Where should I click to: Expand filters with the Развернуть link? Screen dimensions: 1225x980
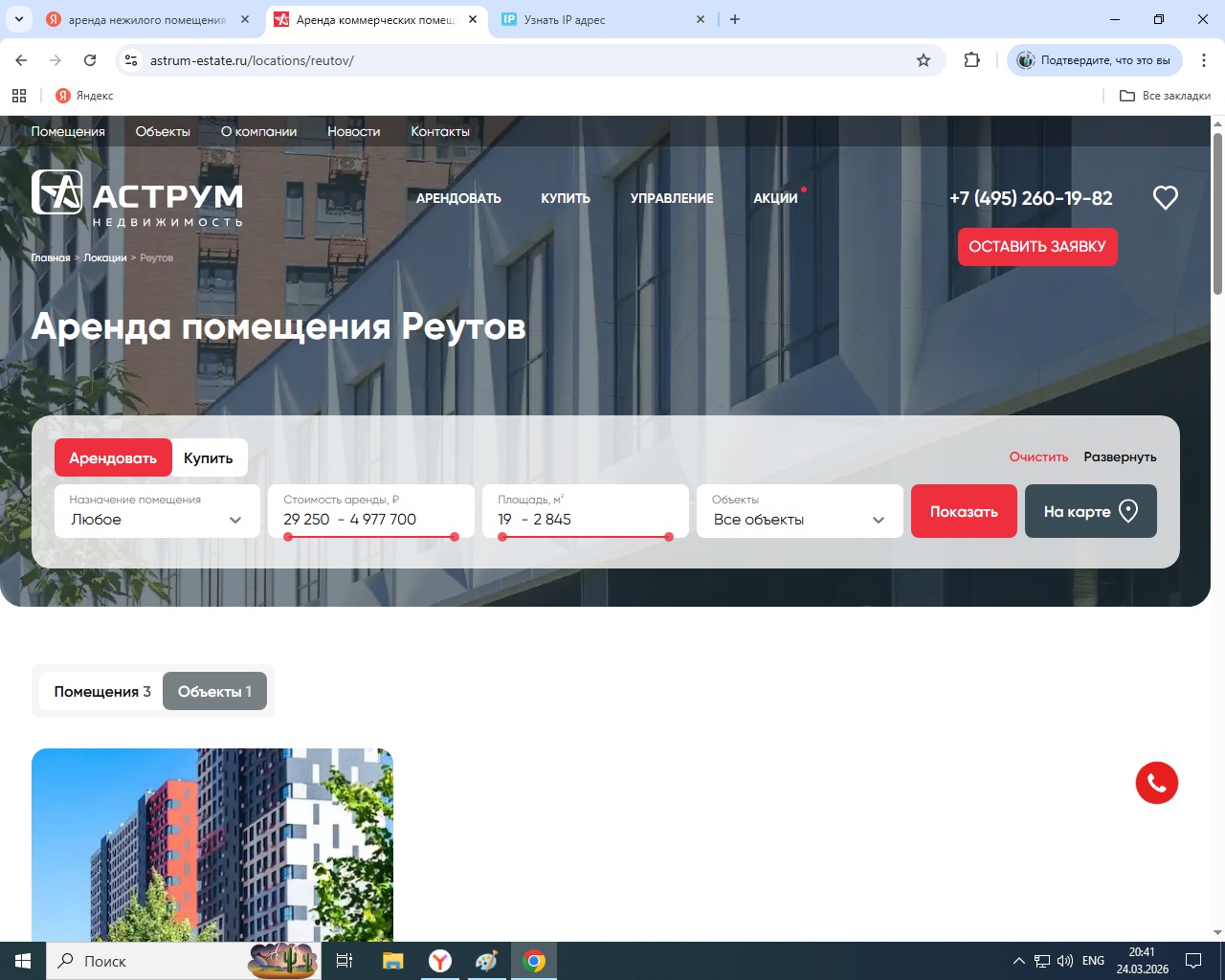(1120, 457)
